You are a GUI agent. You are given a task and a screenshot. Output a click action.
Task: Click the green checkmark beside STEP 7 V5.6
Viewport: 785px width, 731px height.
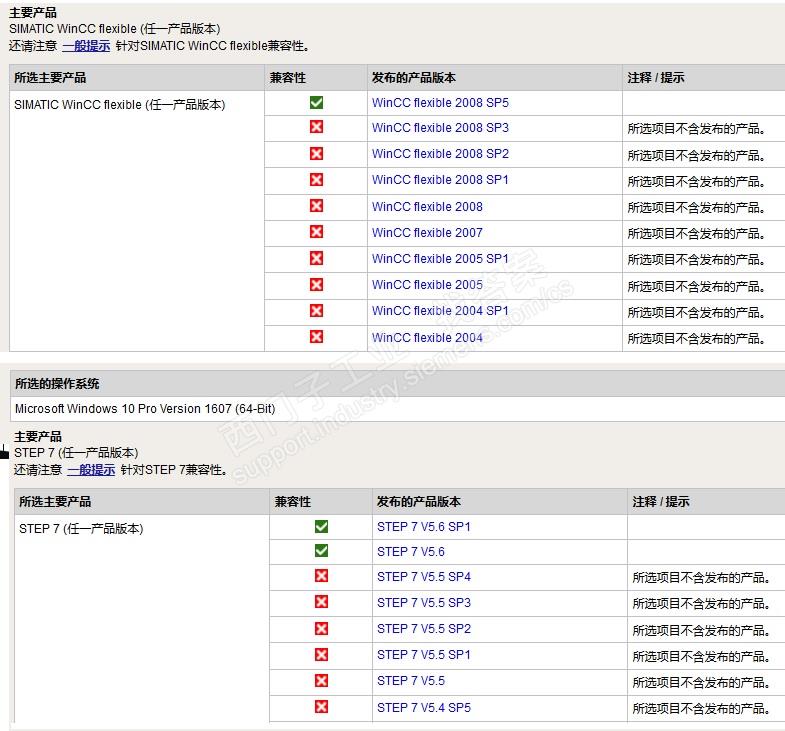click(x=321, y=551)
